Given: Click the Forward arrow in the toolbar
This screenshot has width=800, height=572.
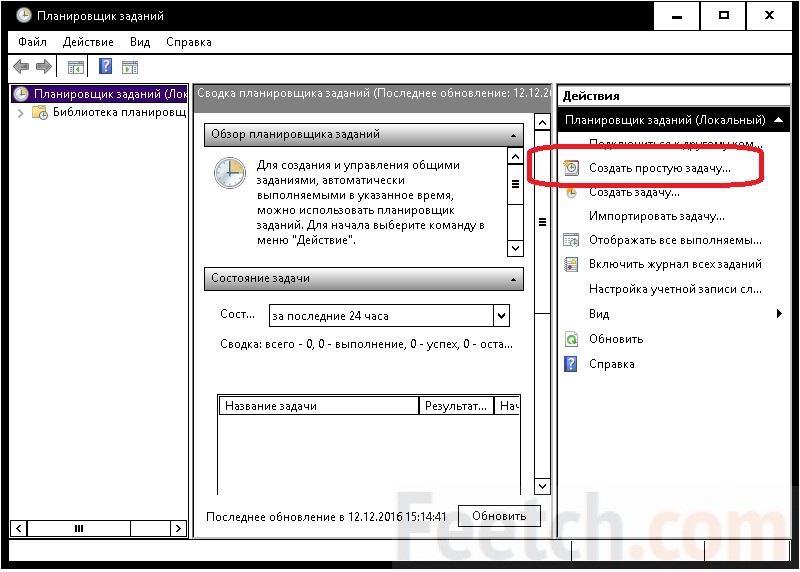Looking at the screenshot, I should click(x=43, y=67).
